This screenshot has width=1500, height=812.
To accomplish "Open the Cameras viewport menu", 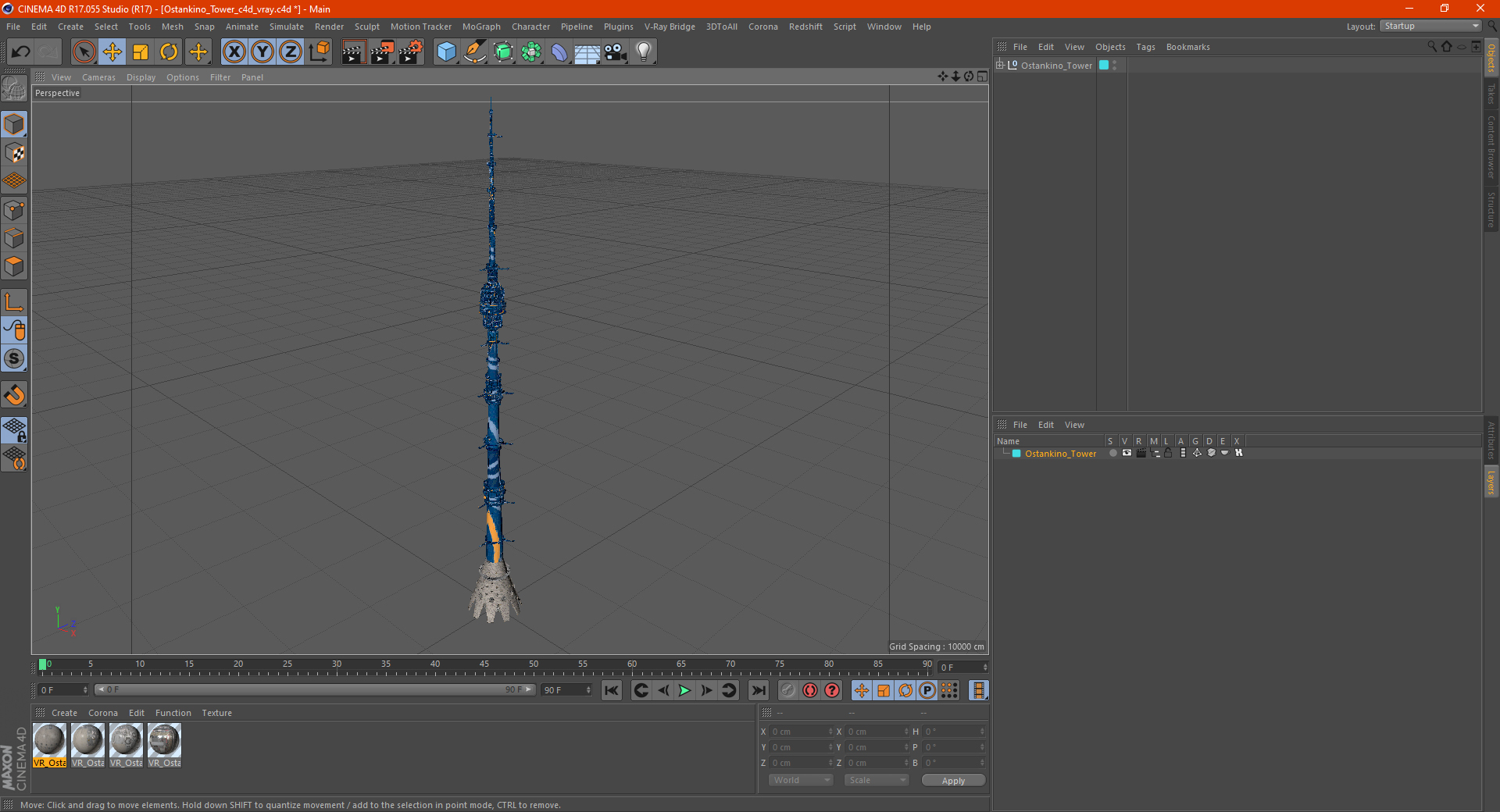I will pos(98,77).
